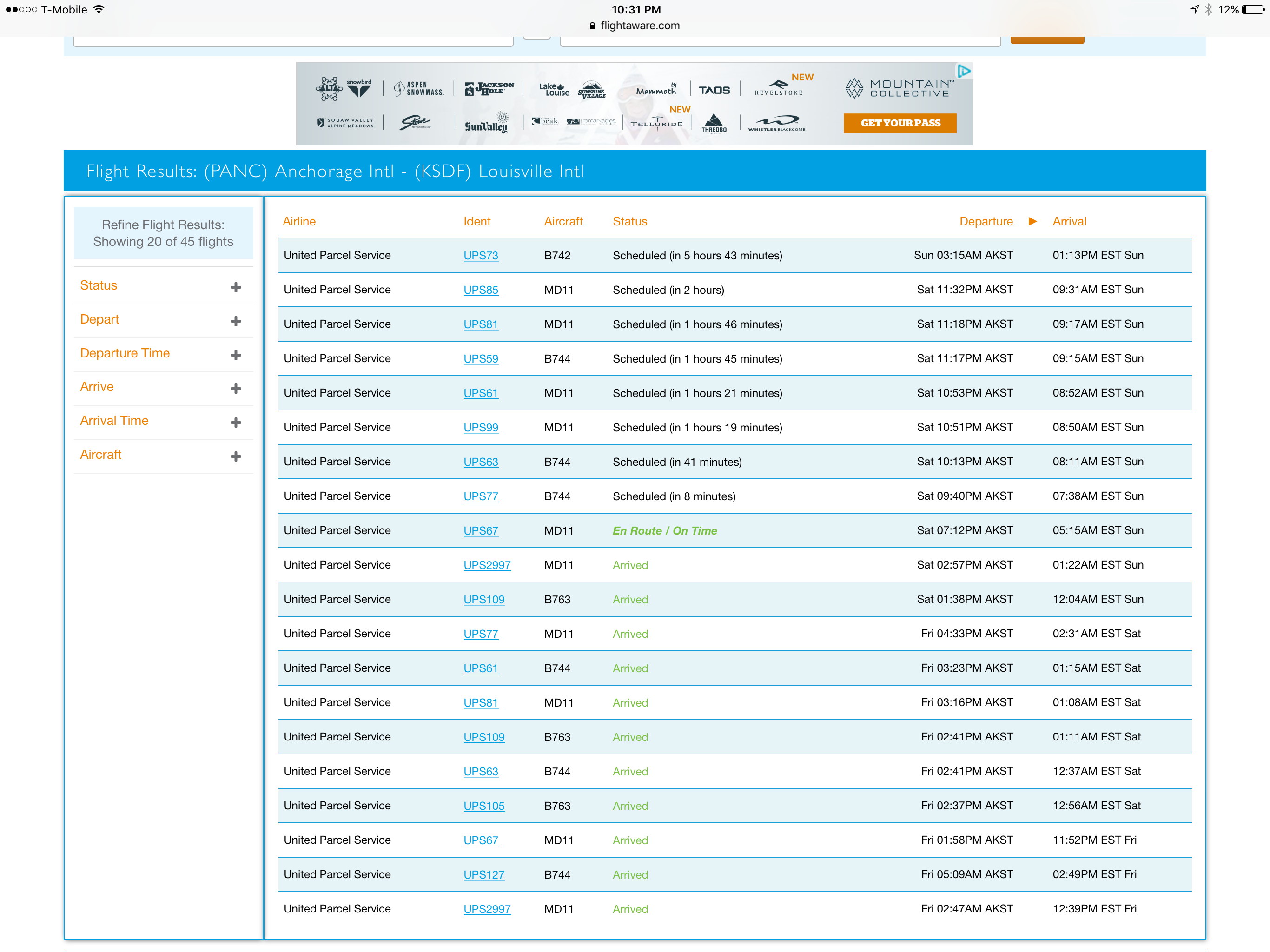Sort by Status column header
This screenshot has width=1270, height=952.
(630, 221)
